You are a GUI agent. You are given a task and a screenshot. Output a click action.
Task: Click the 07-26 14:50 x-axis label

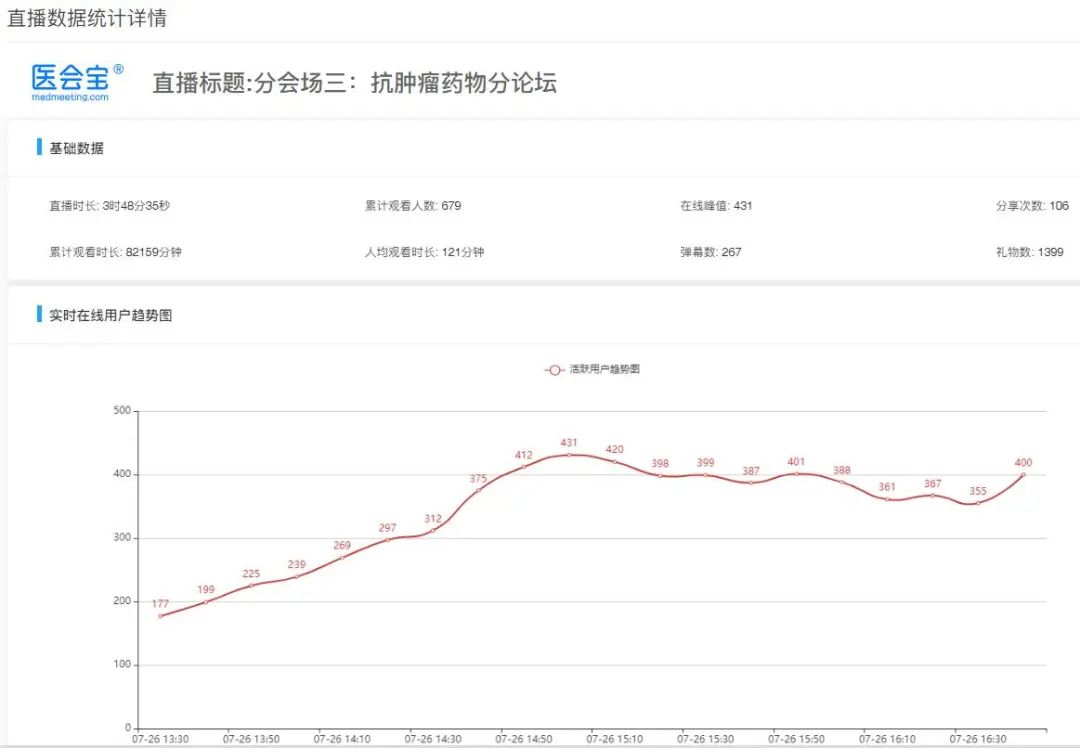click(x=523, y=739)
